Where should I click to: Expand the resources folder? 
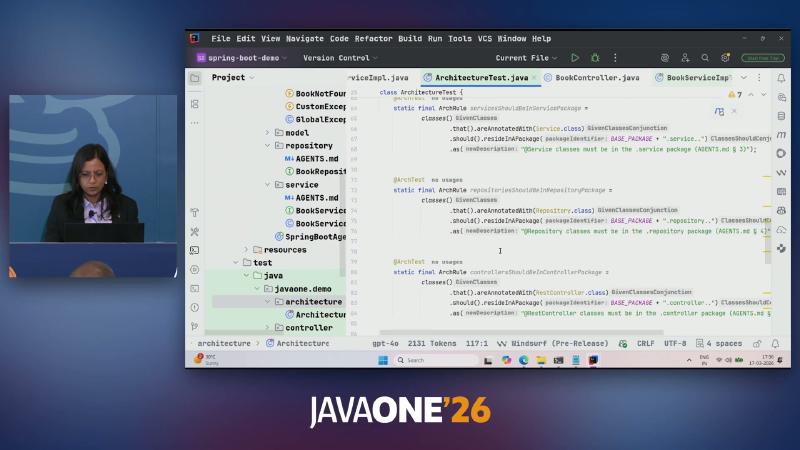246,250
